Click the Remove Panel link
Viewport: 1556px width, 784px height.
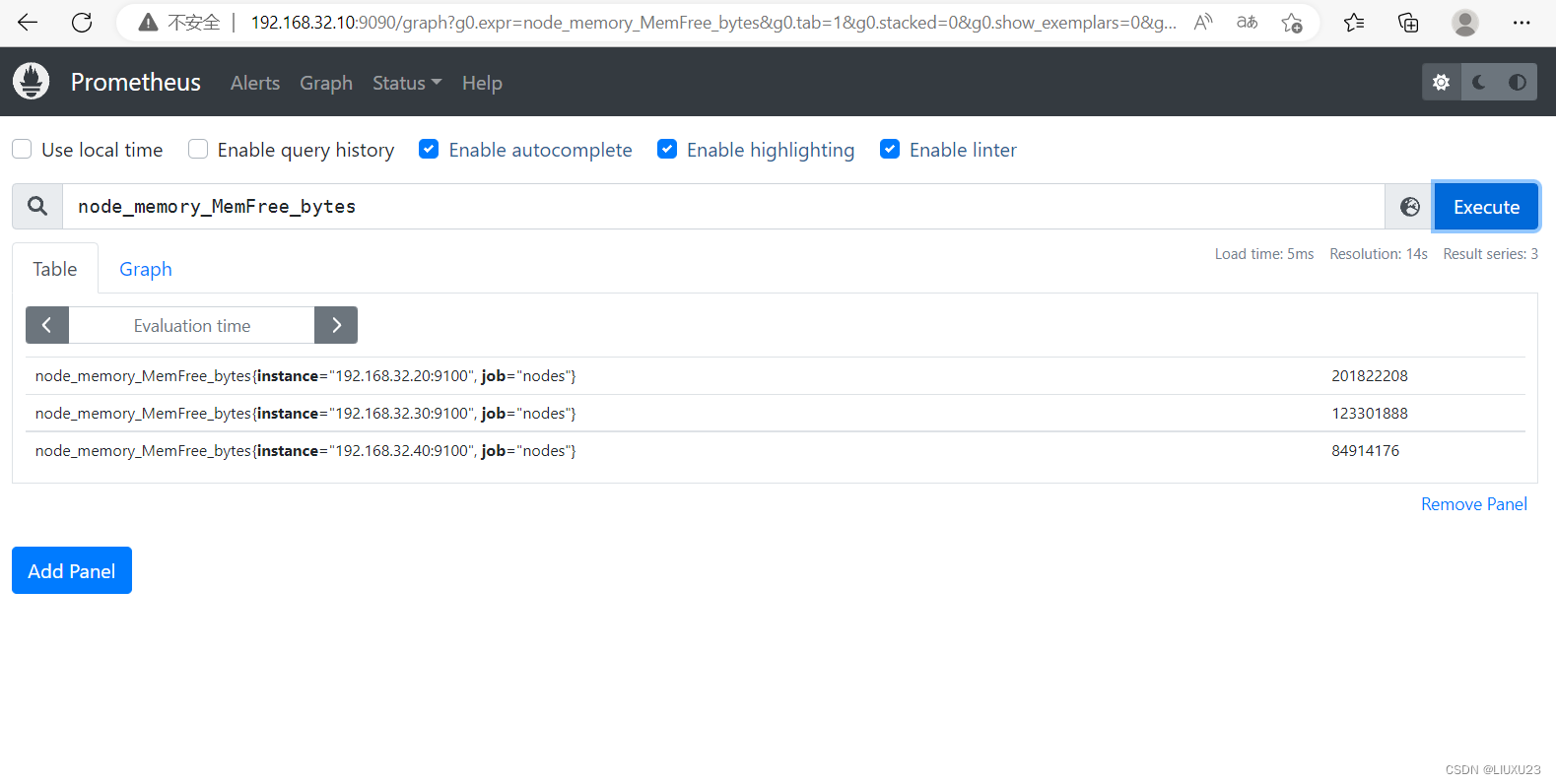[1473, 504]
